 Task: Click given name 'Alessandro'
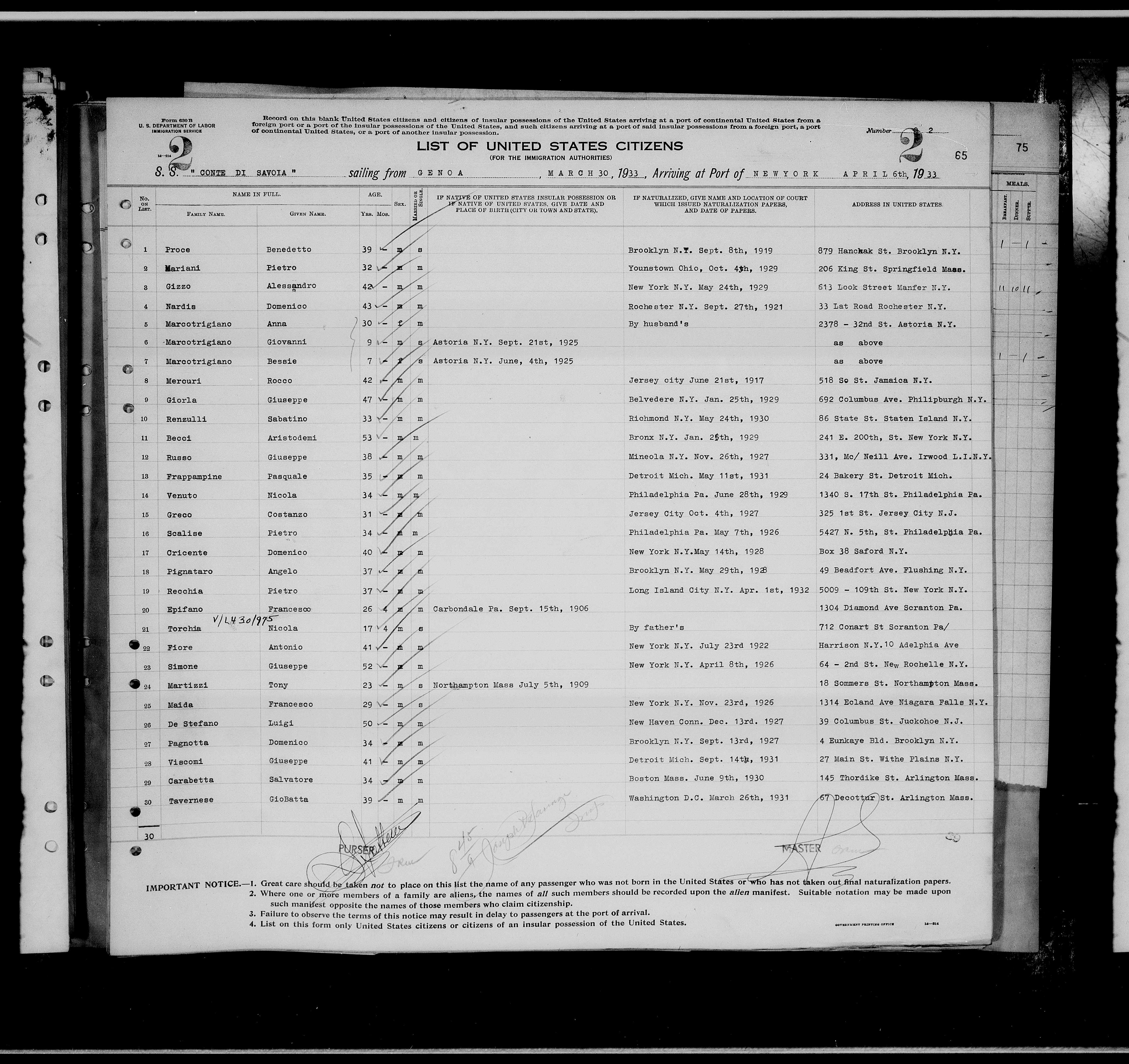[291, 286]
